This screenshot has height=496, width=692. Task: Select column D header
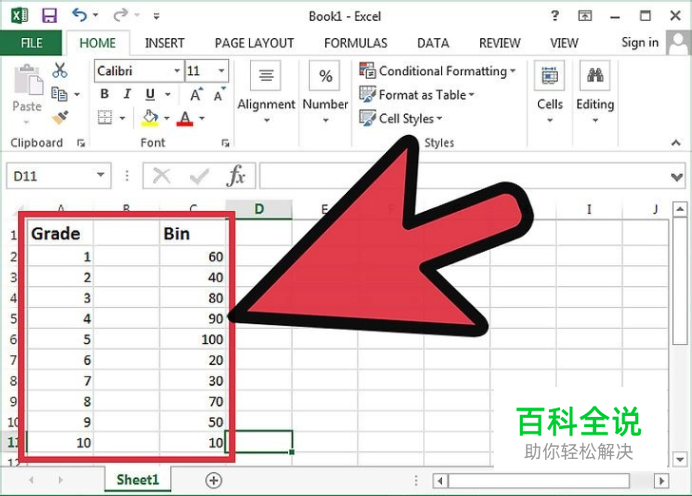click(x=259, y=209)
